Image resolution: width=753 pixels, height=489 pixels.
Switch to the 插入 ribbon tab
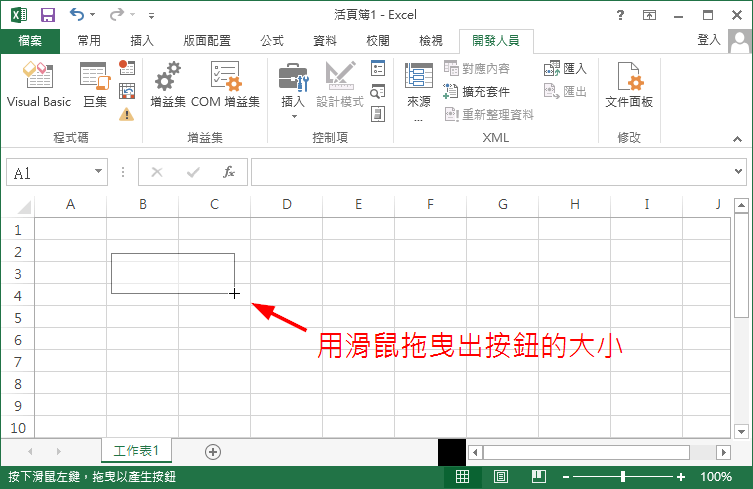[x=142, y=41]
